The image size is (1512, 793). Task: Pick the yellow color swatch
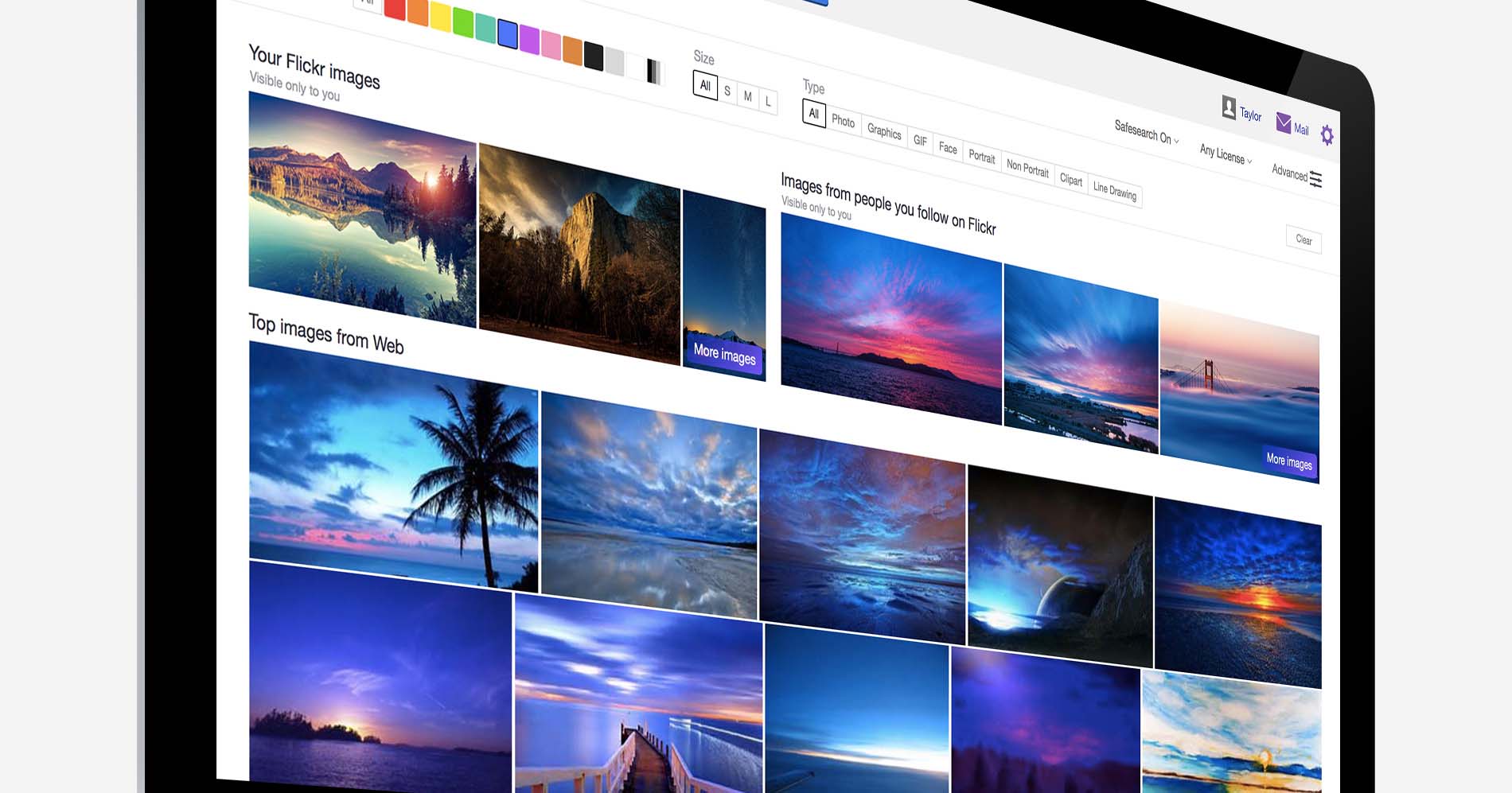point(441,17)
